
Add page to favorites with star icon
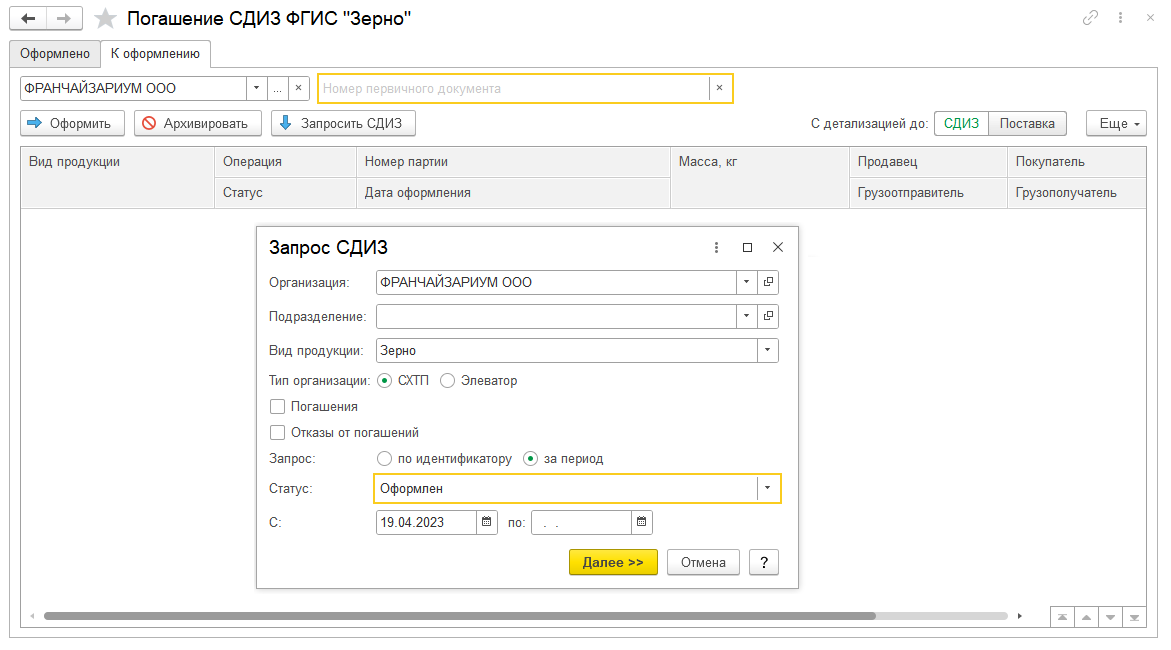click(105, 19)
